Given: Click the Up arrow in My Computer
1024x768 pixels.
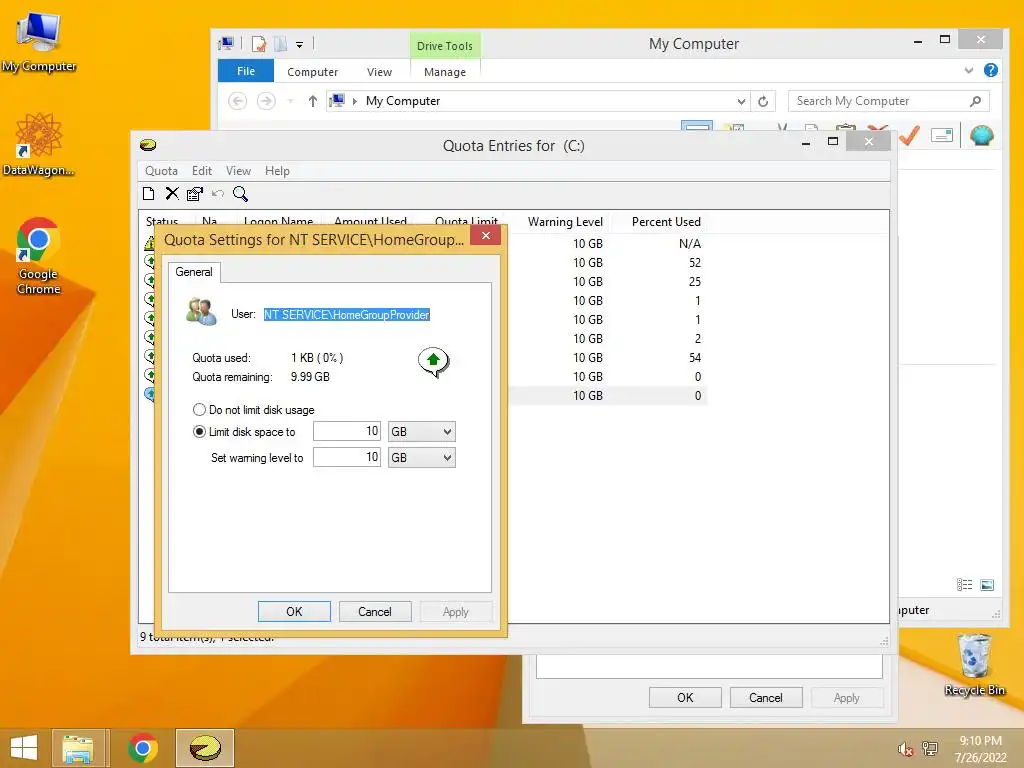Looking at the screenshot, I should point(313,101).
